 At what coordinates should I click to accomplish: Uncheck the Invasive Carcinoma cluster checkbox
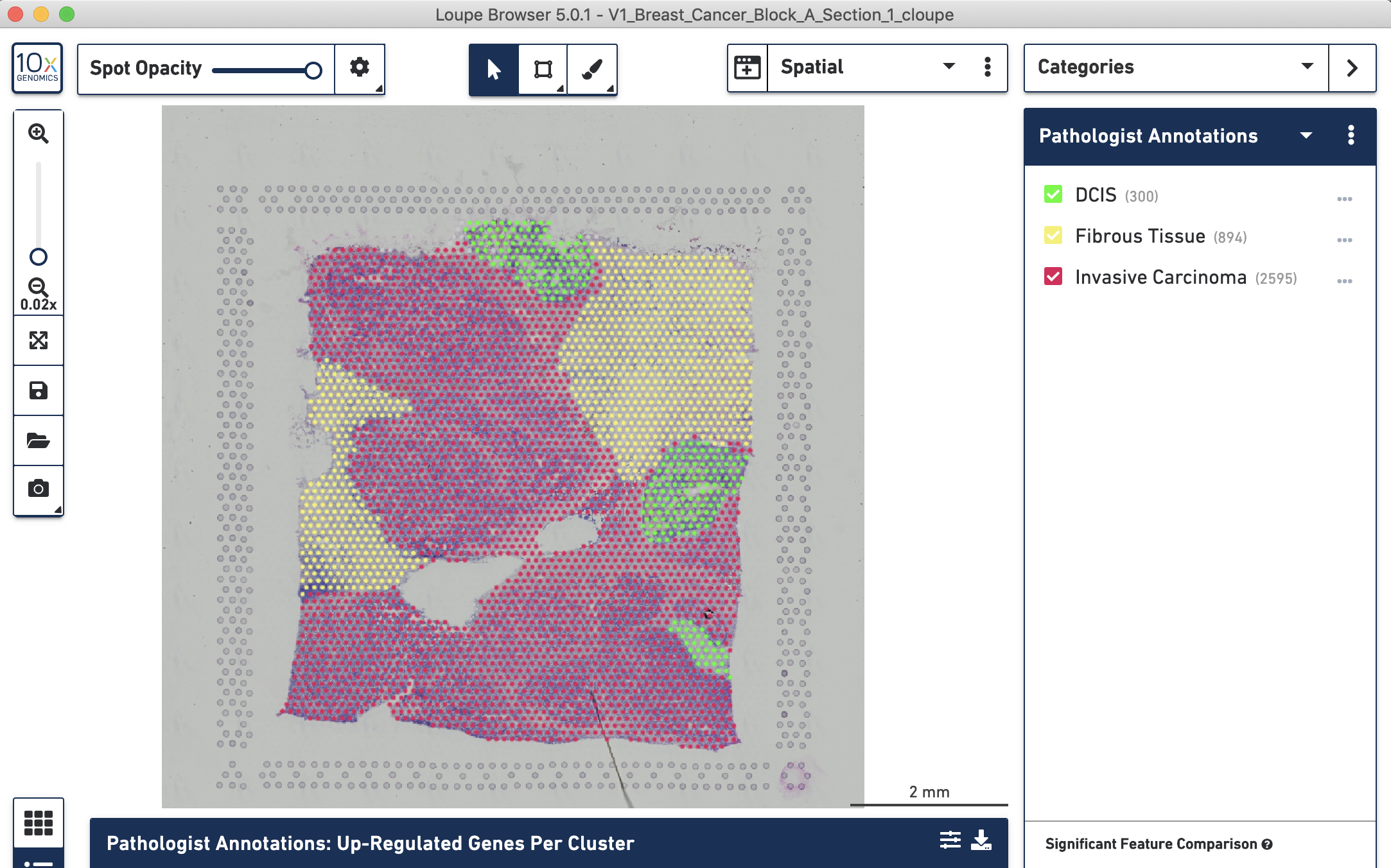coord(1053,276)
